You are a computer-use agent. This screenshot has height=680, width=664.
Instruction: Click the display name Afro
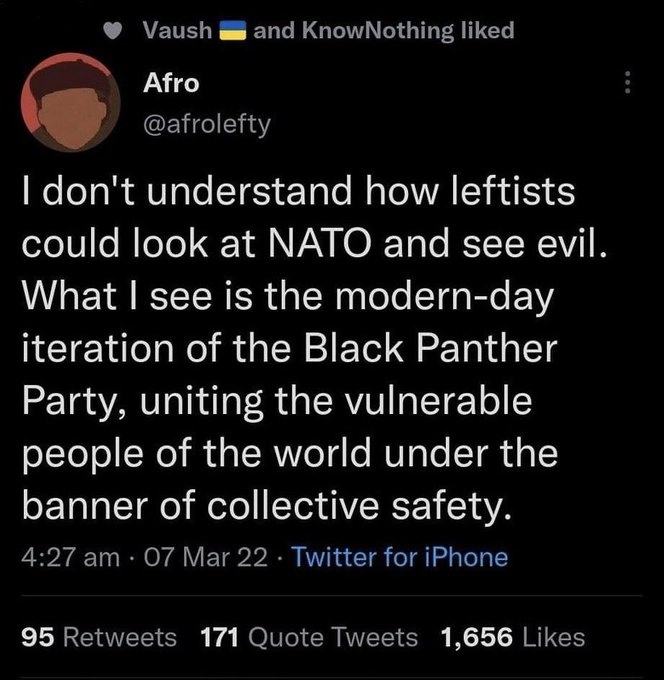(x=172, y=84)
